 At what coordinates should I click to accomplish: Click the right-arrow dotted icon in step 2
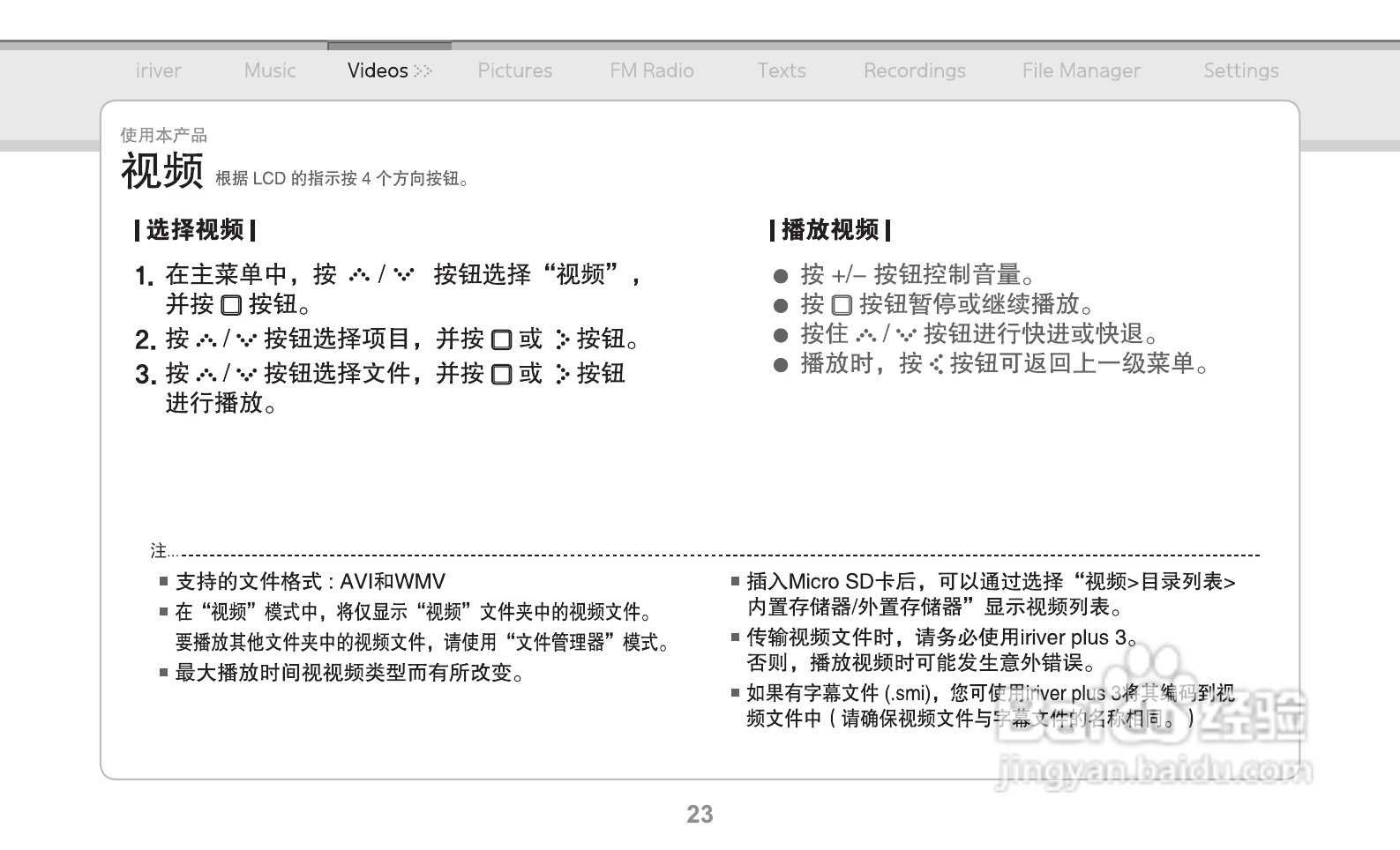click(563, 339)
